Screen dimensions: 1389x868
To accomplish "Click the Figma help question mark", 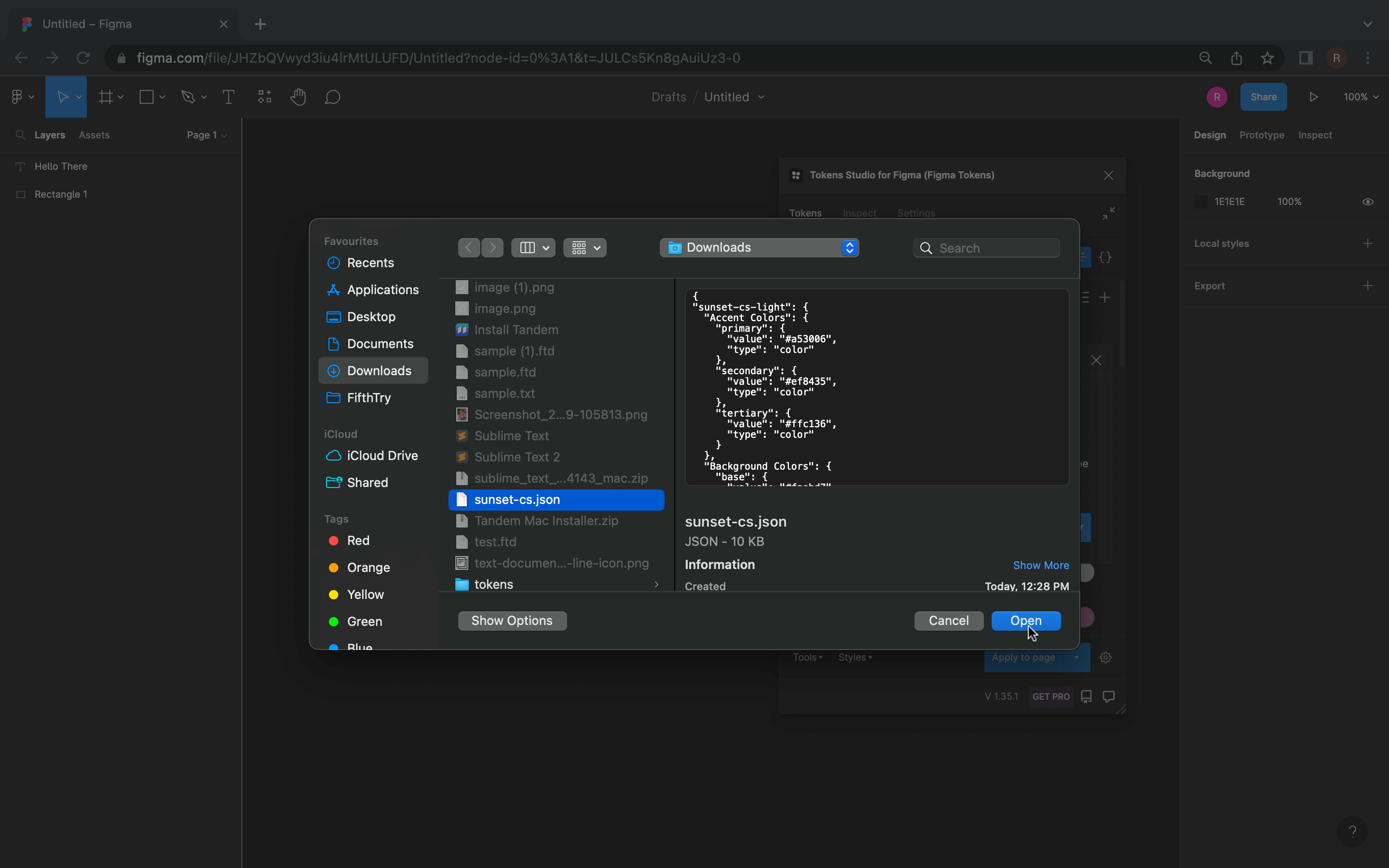I will [x=1352, y=831].
